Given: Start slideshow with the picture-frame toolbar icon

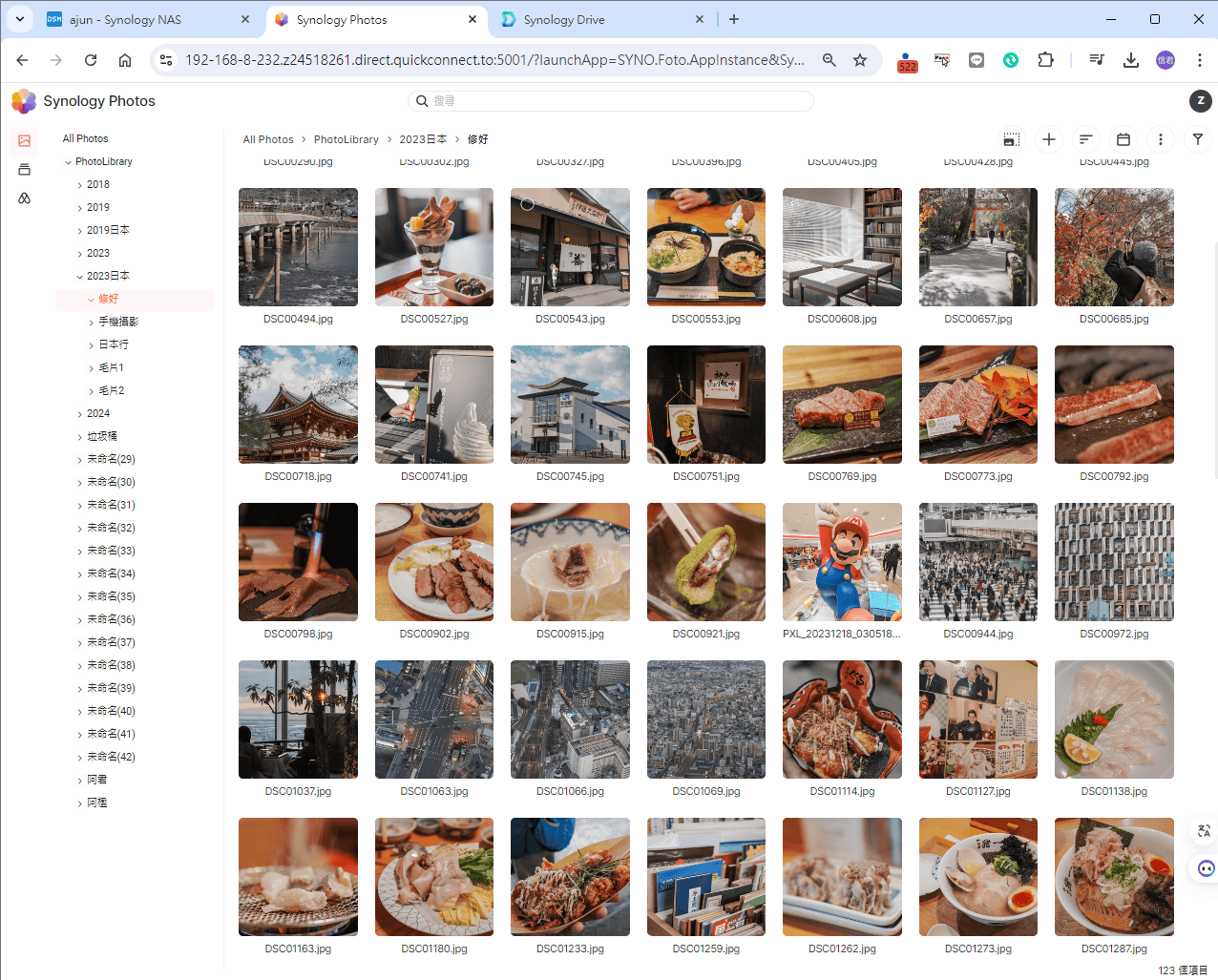Looking at the screenshot, I should [1012, 139].
